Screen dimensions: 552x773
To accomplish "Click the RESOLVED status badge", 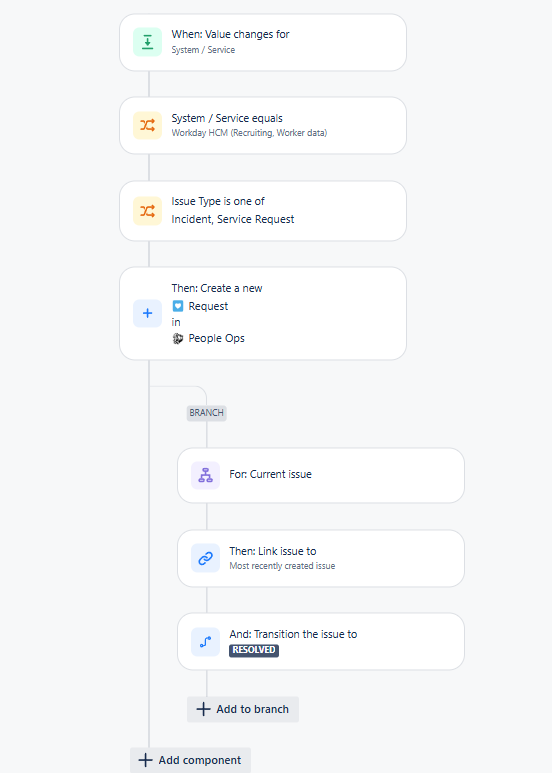I will click(254, 650).
